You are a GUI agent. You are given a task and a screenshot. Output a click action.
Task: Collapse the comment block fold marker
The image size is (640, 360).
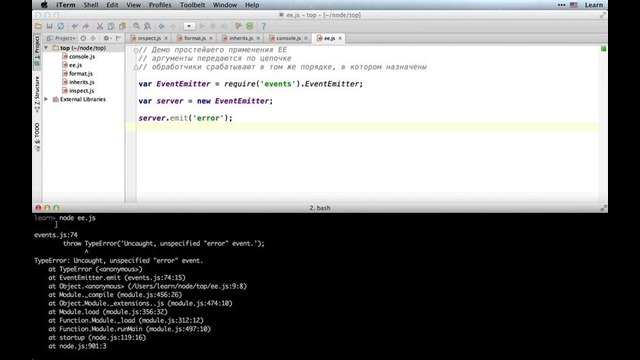tap(136, 50)
